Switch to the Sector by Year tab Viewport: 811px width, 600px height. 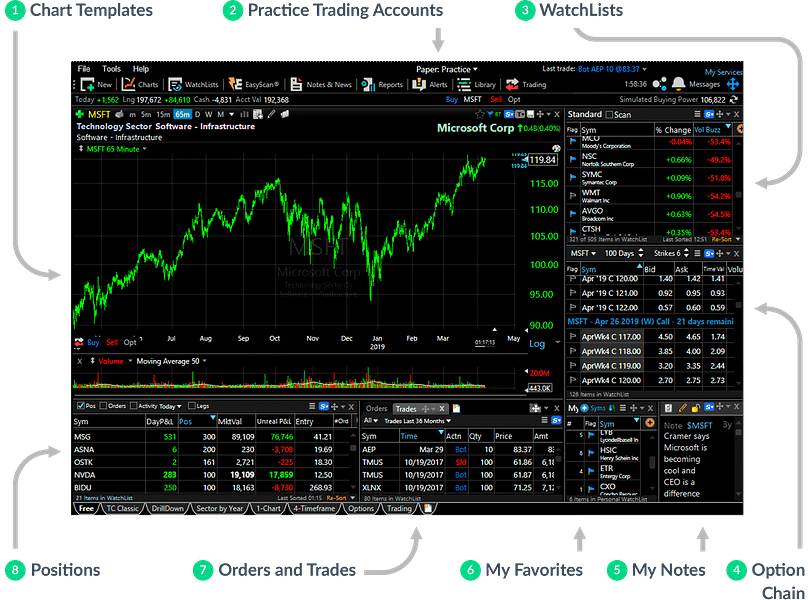[220, 509]
